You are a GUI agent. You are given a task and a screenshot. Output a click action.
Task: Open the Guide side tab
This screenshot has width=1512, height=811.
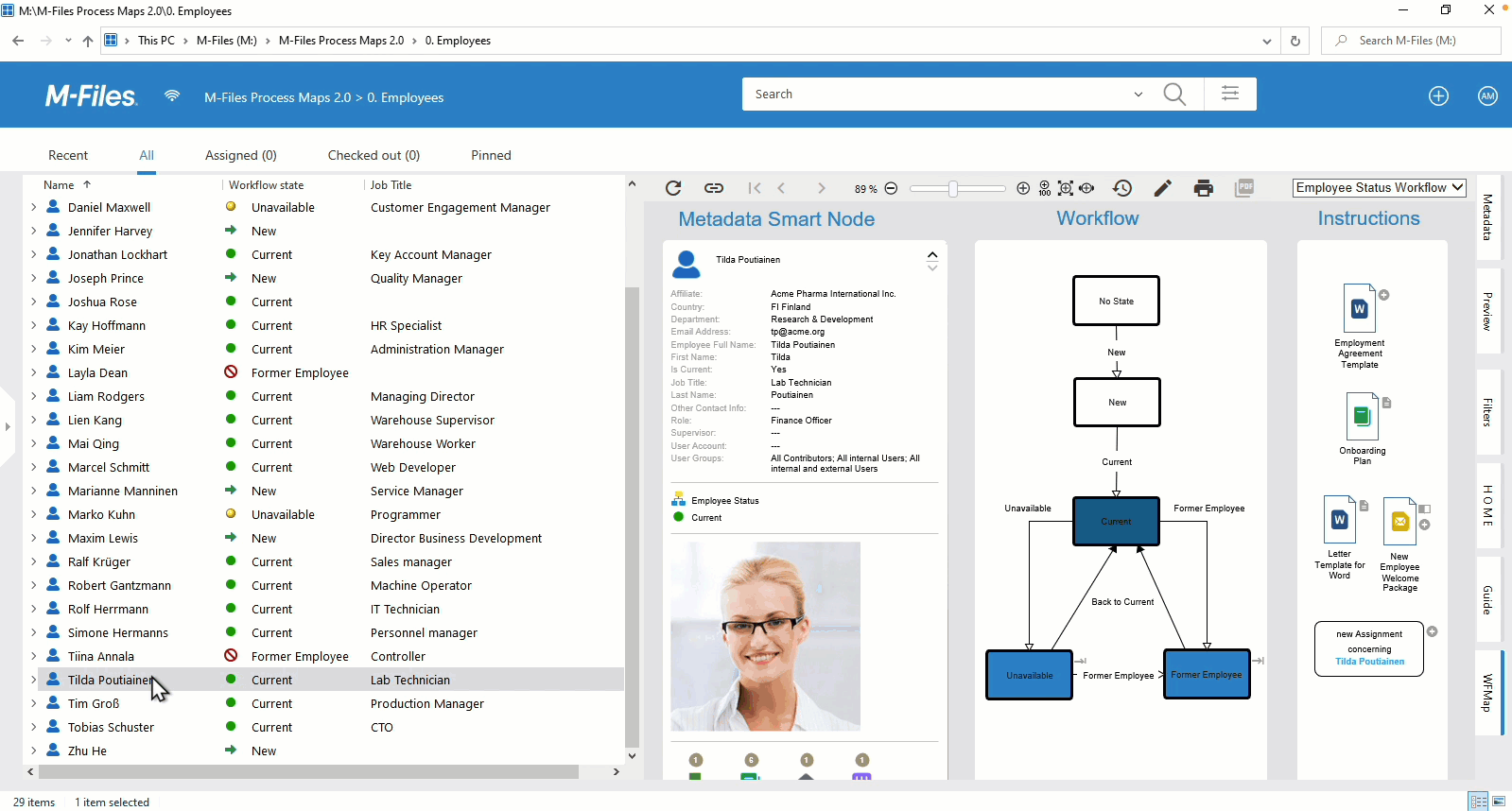coord(1487,600)
